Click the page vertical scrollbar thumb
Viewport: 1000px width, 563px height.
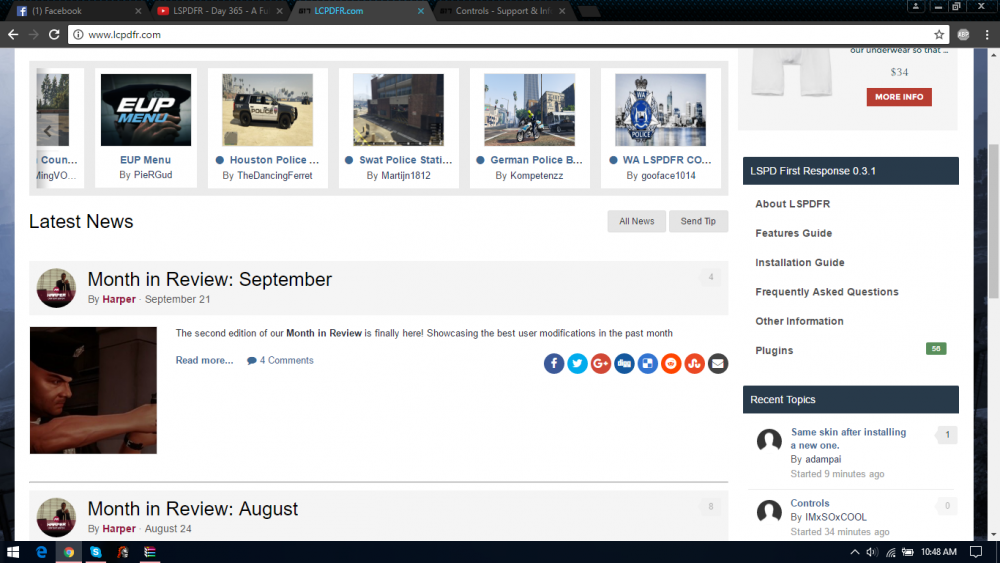994,221
